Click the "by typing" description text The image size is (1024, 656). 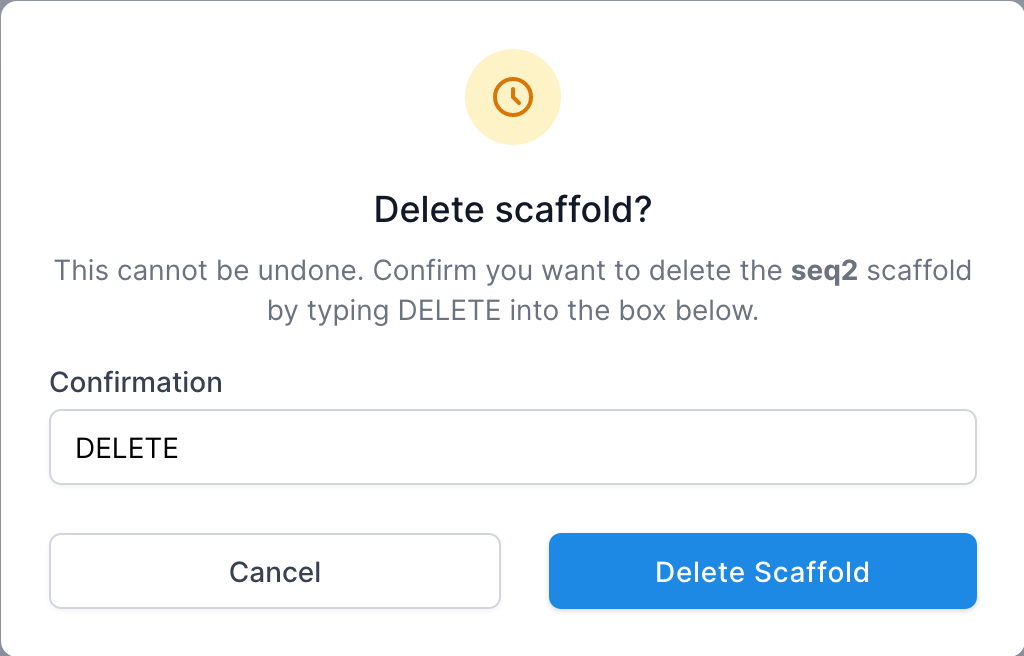coord(328,311)
